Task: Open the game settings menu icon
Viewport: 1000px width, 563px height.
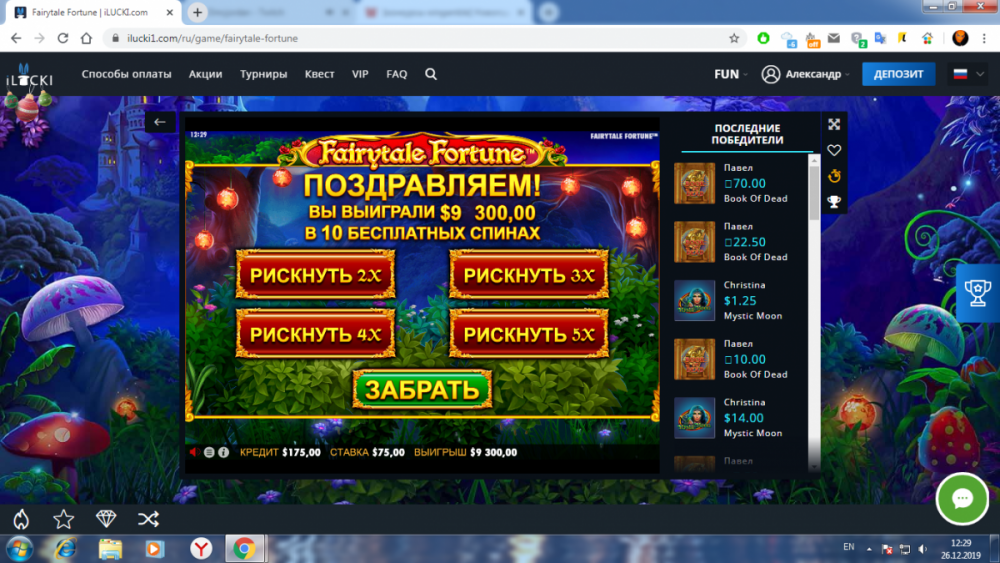Action: 209,452
